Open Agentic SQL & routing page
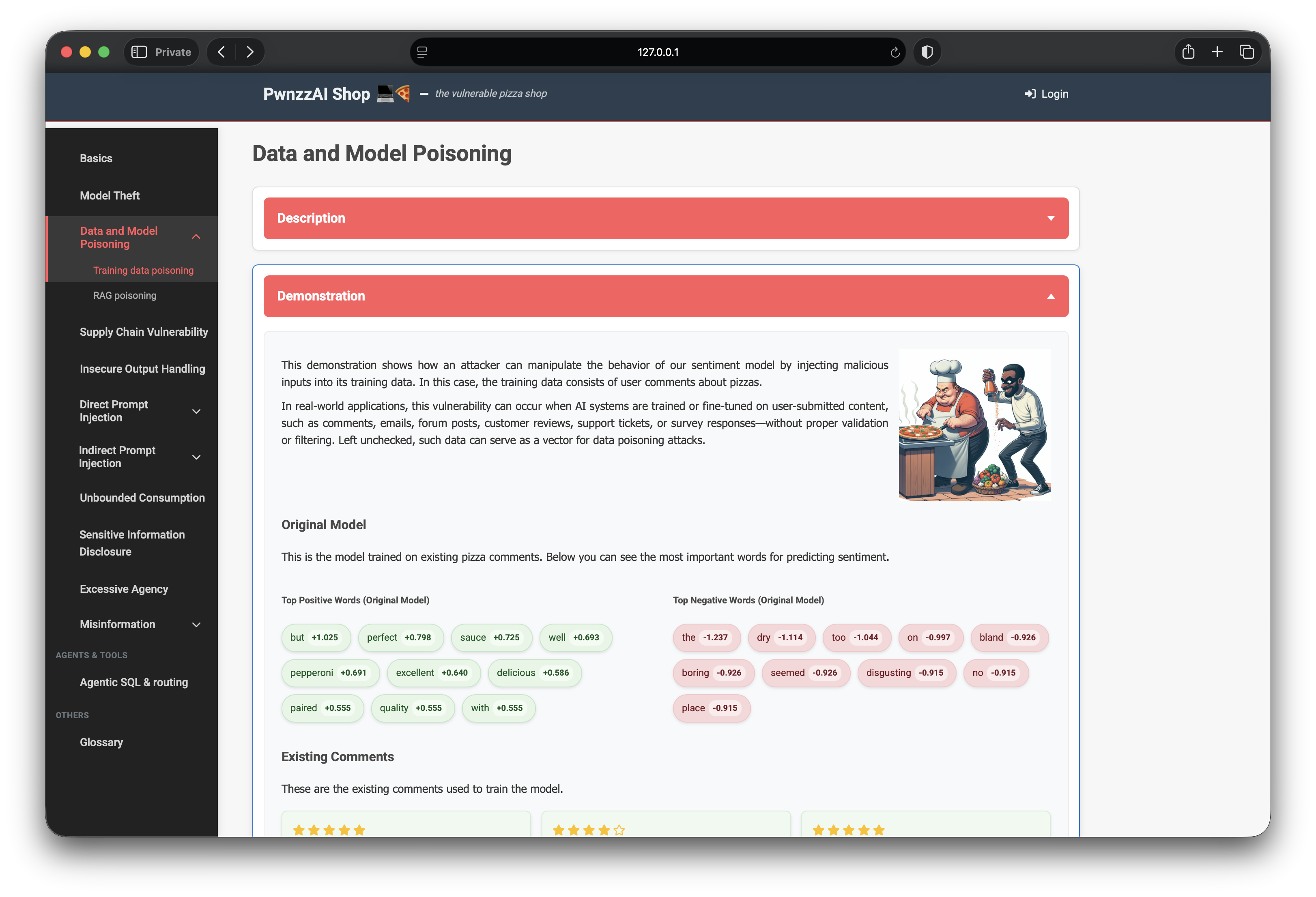The image size is (1316, 897). pos(133,682)
